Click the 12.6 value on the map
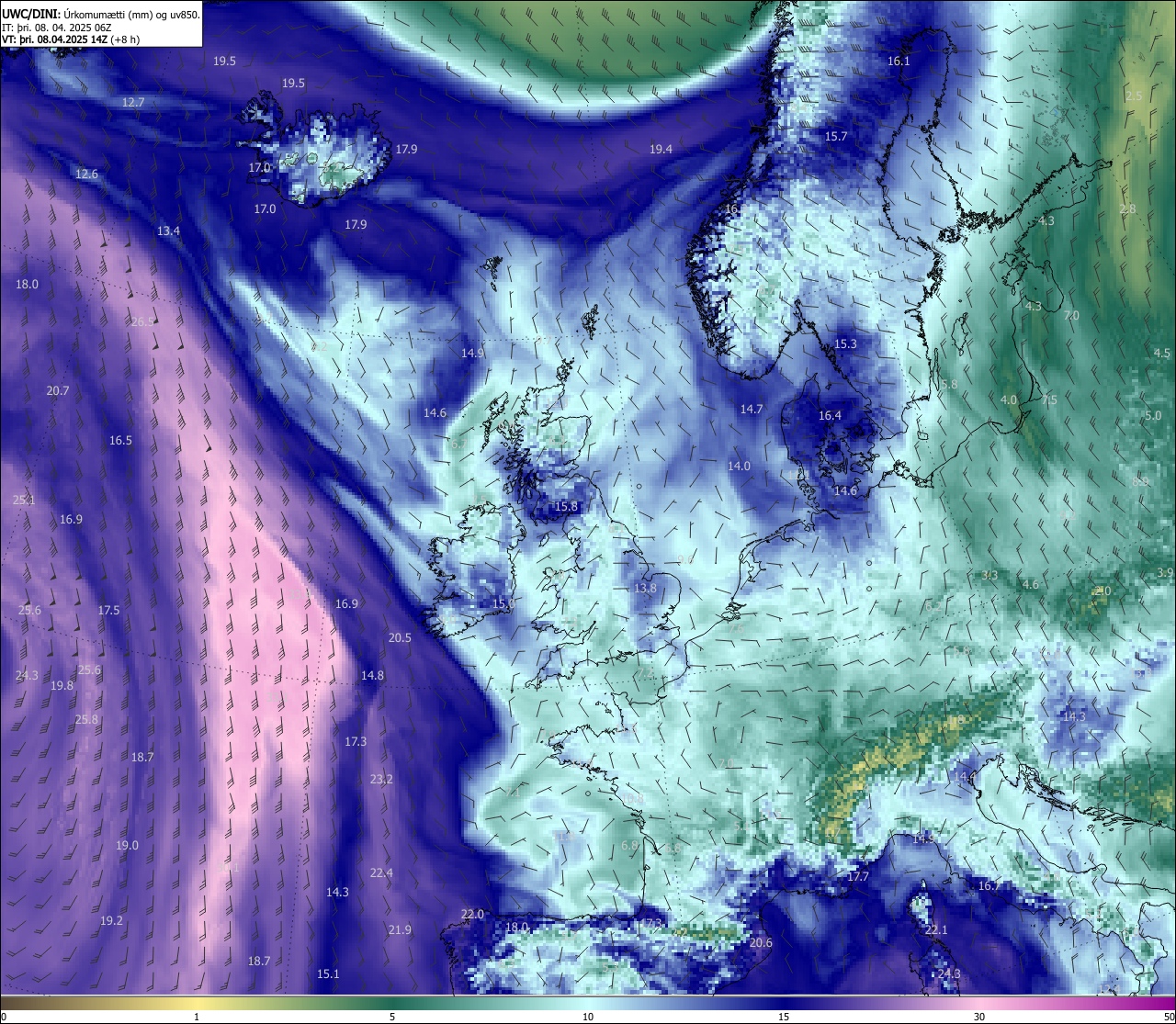 pyautogui.click(x=86, y=174)
